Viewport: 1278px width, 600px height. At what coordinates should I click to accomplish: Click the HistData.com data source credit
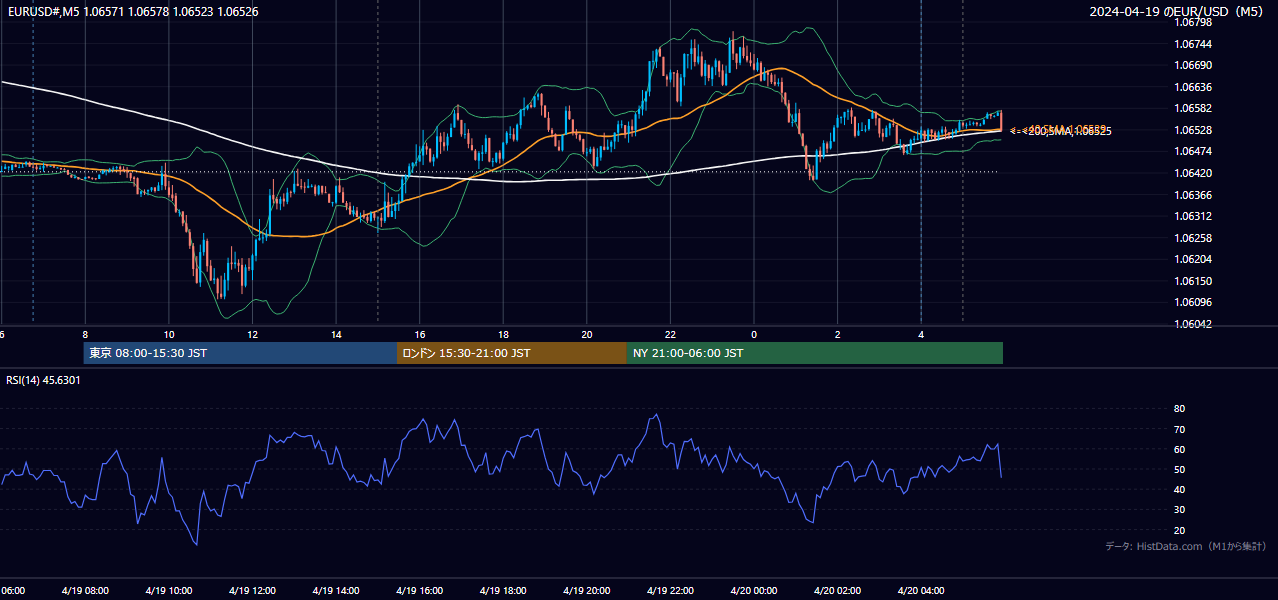point(1186,546)
